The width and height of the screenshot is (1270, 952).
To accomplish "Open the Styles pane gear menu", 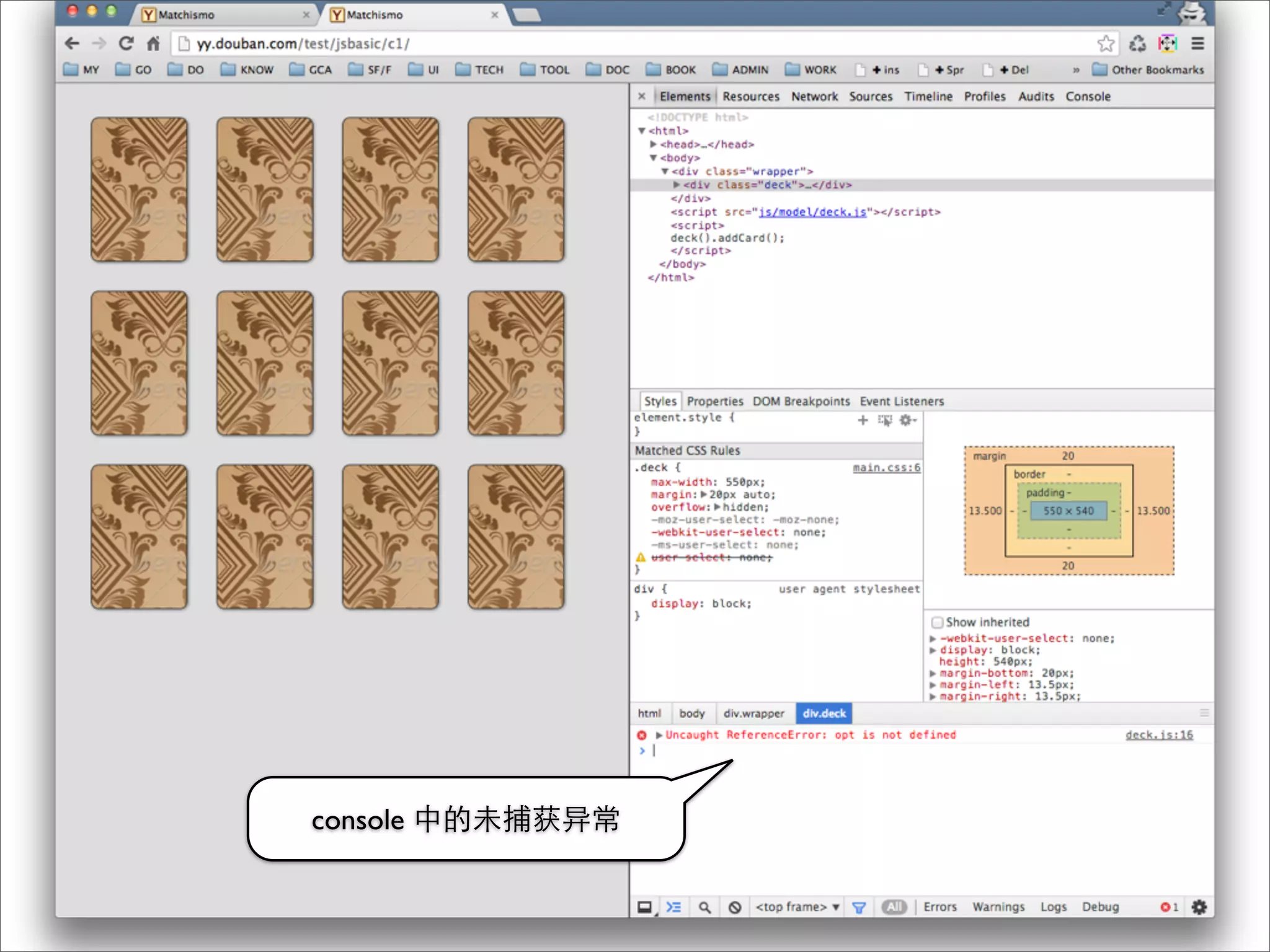I will [x=908, y=420].
